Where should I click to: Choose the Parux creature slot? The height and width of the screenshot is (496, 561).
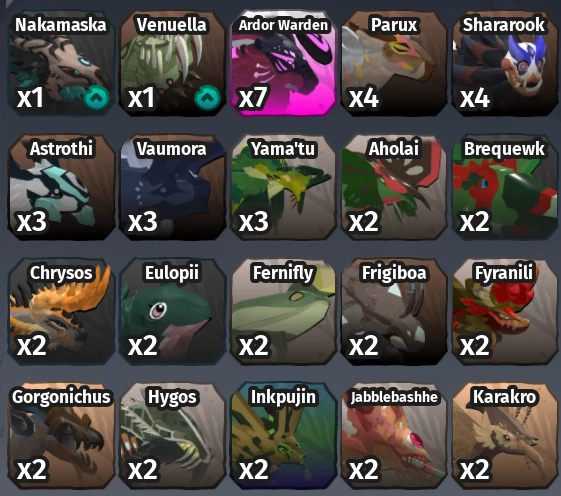[x=394, y=63]
